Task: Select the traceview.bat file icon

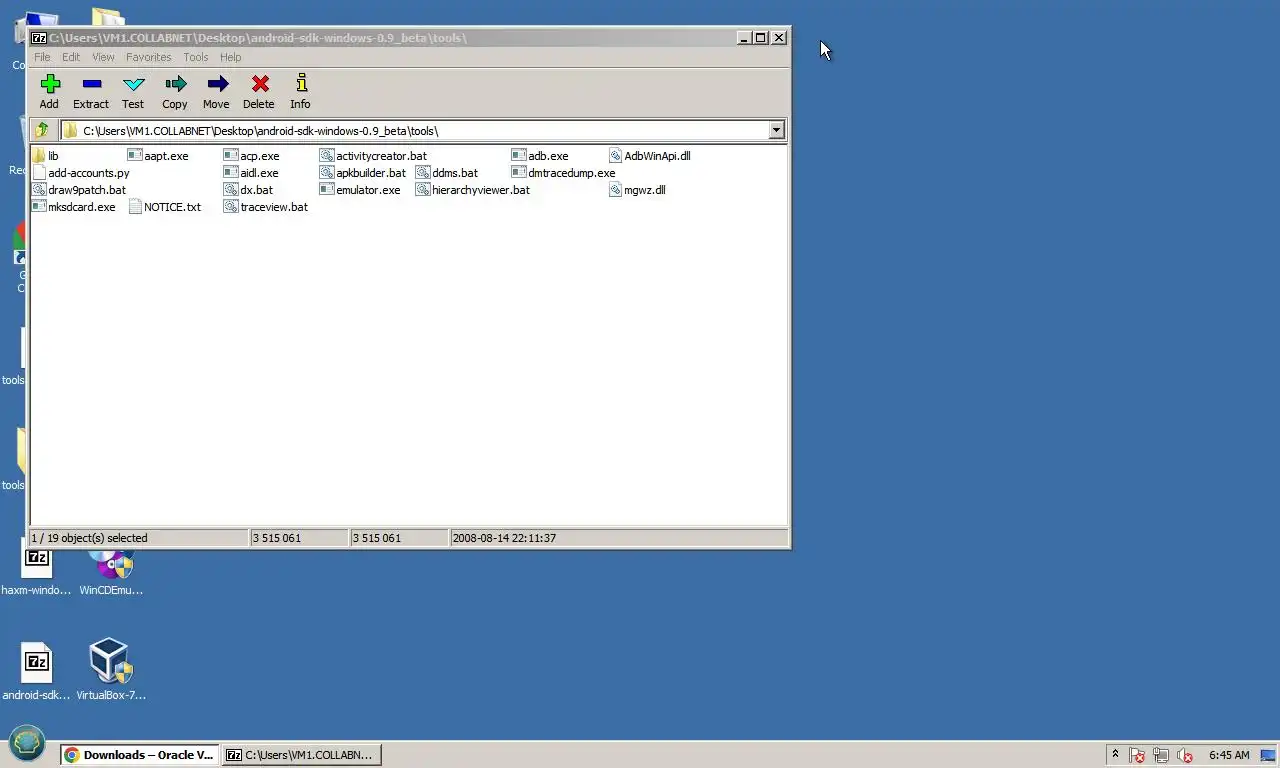Action: 231,207
